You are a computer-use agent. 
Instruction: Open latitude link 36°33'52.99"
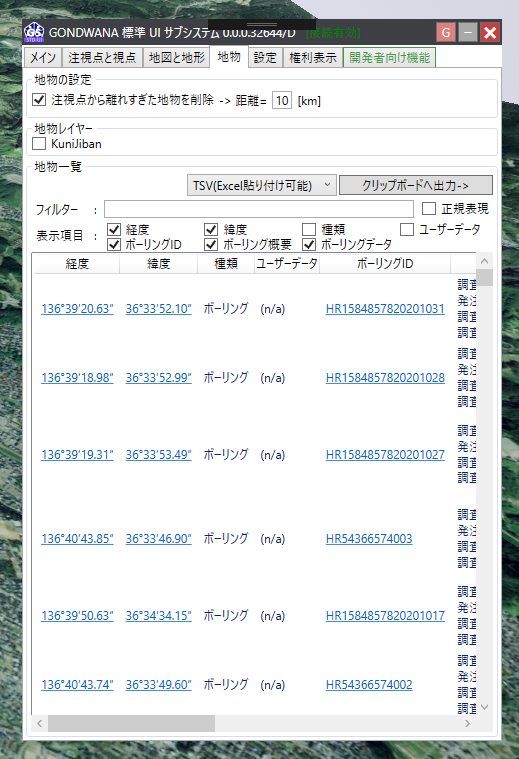[x=158, y=378]
